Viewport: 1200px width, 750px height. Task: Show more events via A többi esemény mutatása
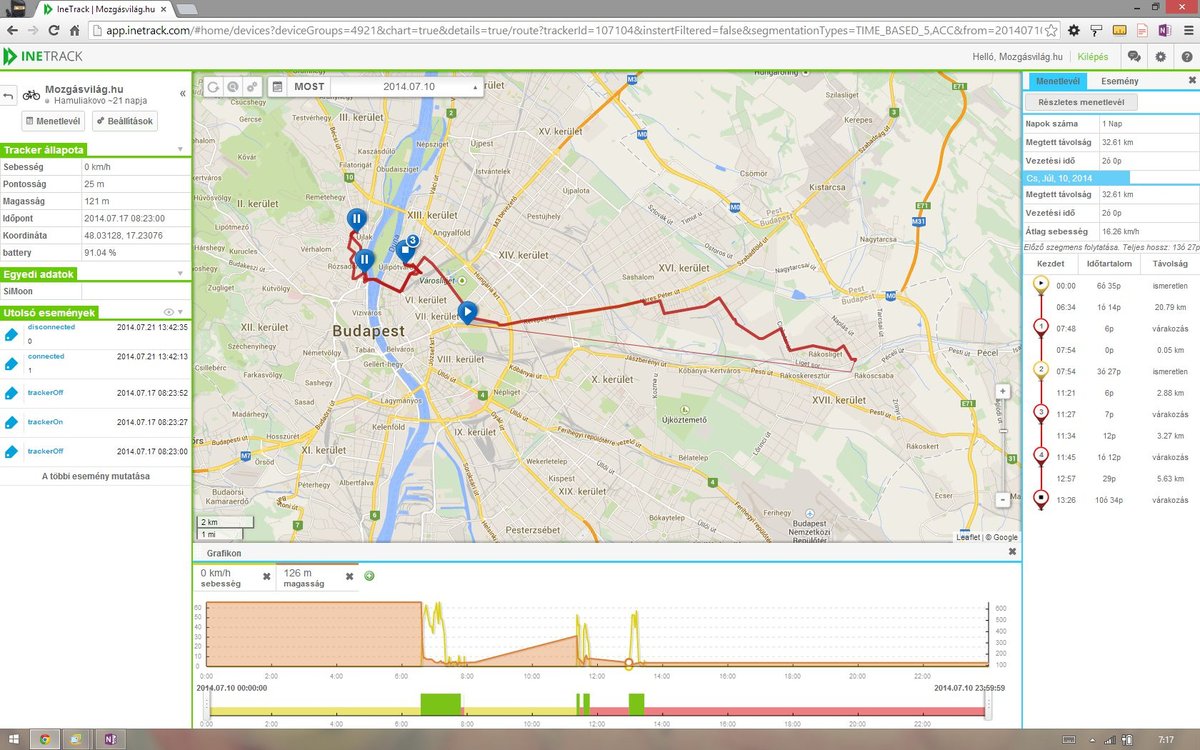point(95,476)
